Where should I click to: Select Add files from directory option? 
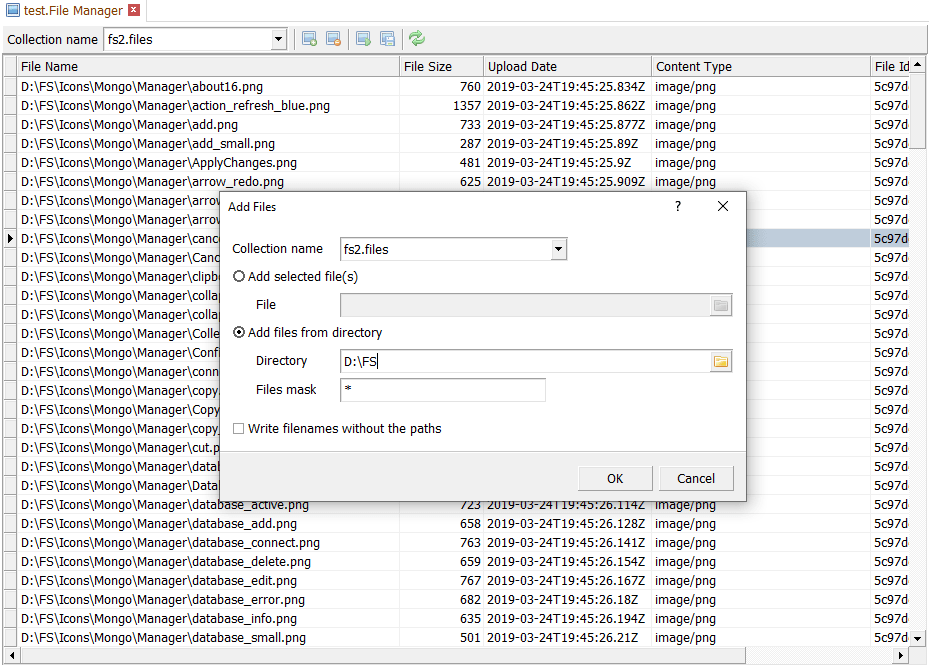coord(239,332)
